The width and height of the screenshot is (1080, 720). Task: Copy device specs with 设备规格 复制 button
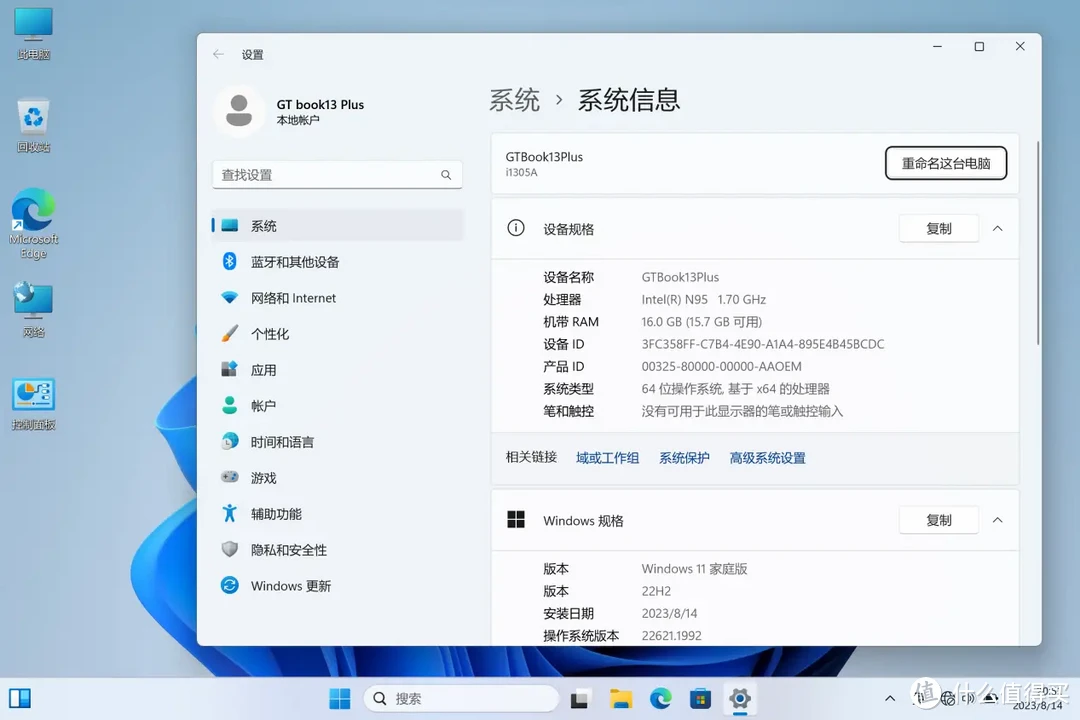point(939,229)
